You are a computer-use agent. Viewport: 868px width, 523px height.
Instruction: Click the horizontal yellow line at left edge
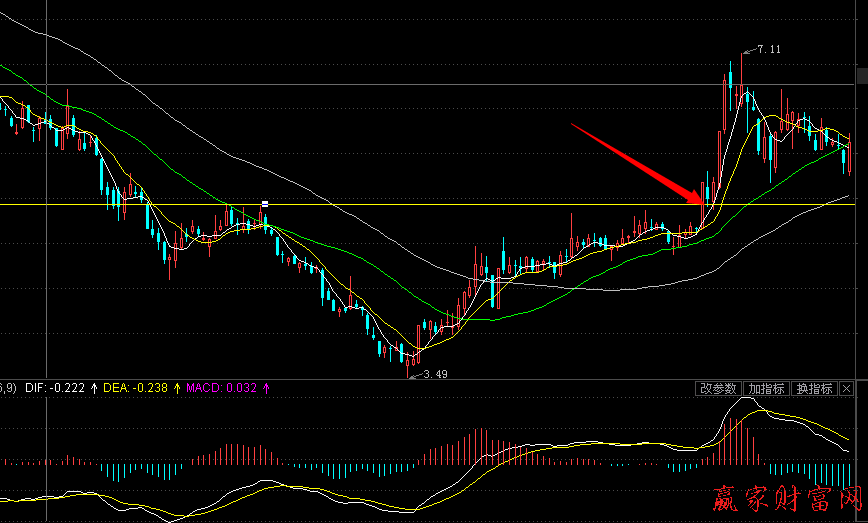click(5, 204)
